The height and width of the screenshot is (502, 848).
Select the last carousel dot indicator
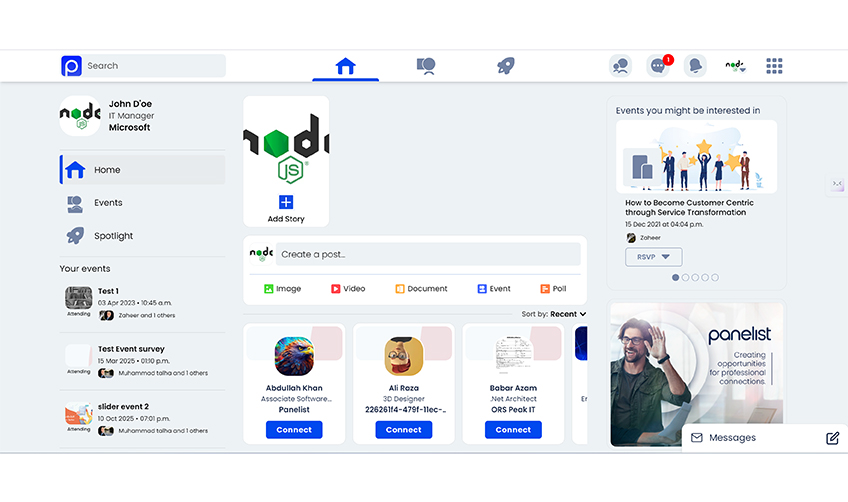(x=715, y=277)
